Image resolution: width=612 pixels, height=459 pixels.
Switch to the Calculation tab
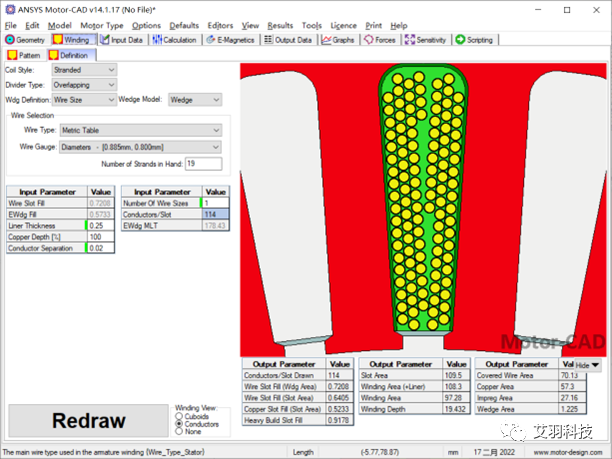(174, 40)
